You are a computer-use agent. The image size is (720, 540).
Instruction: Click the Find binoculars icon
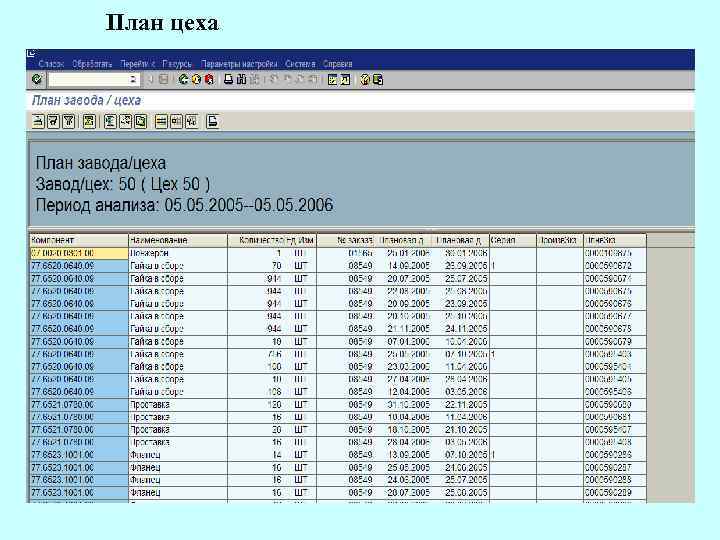241,79
